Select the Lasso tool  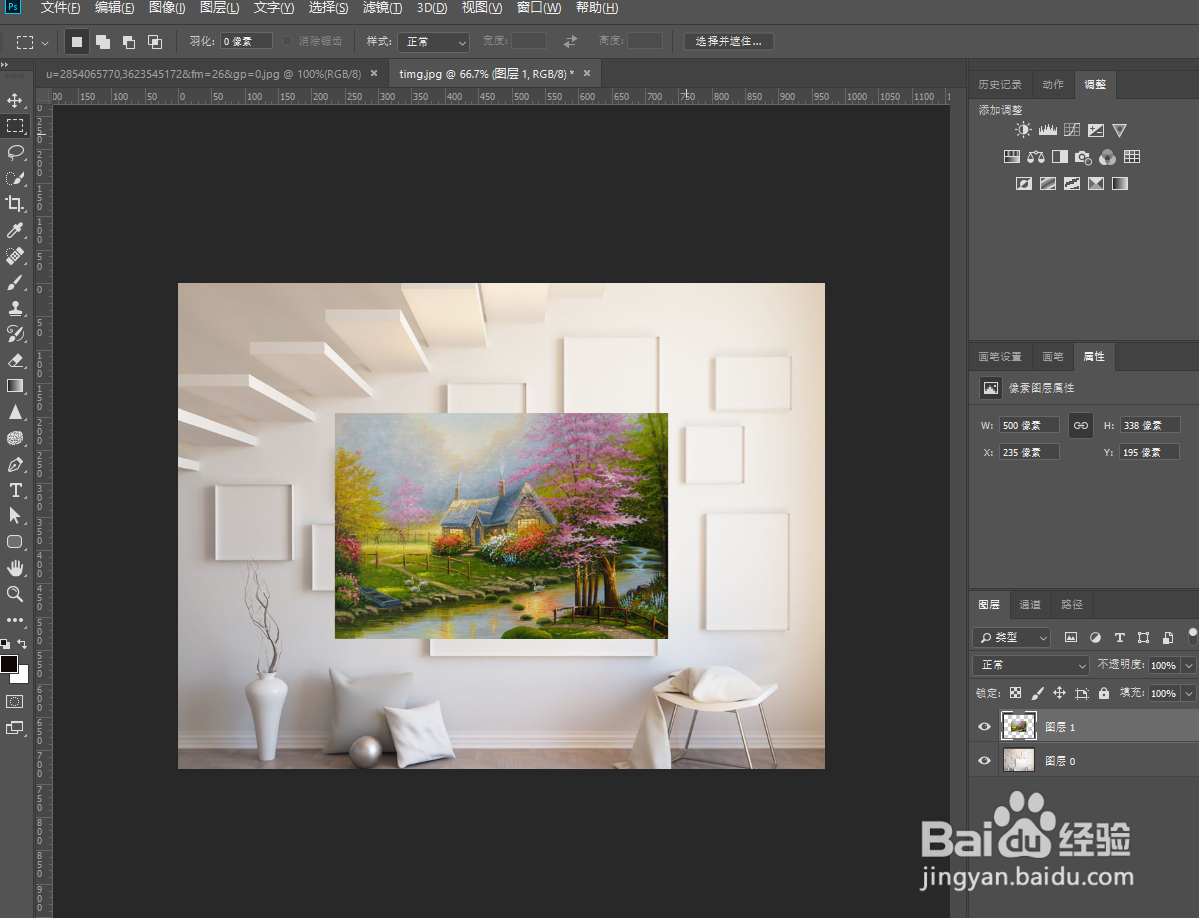tap(15, 152)
